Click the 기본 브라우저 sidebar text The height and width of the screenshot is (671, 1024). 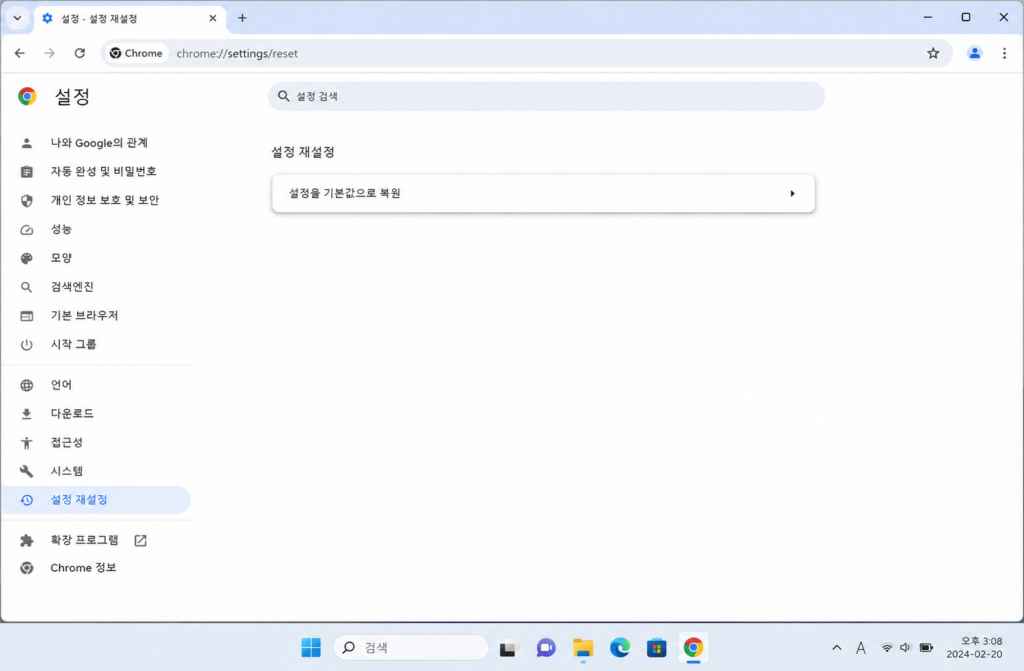84,315
